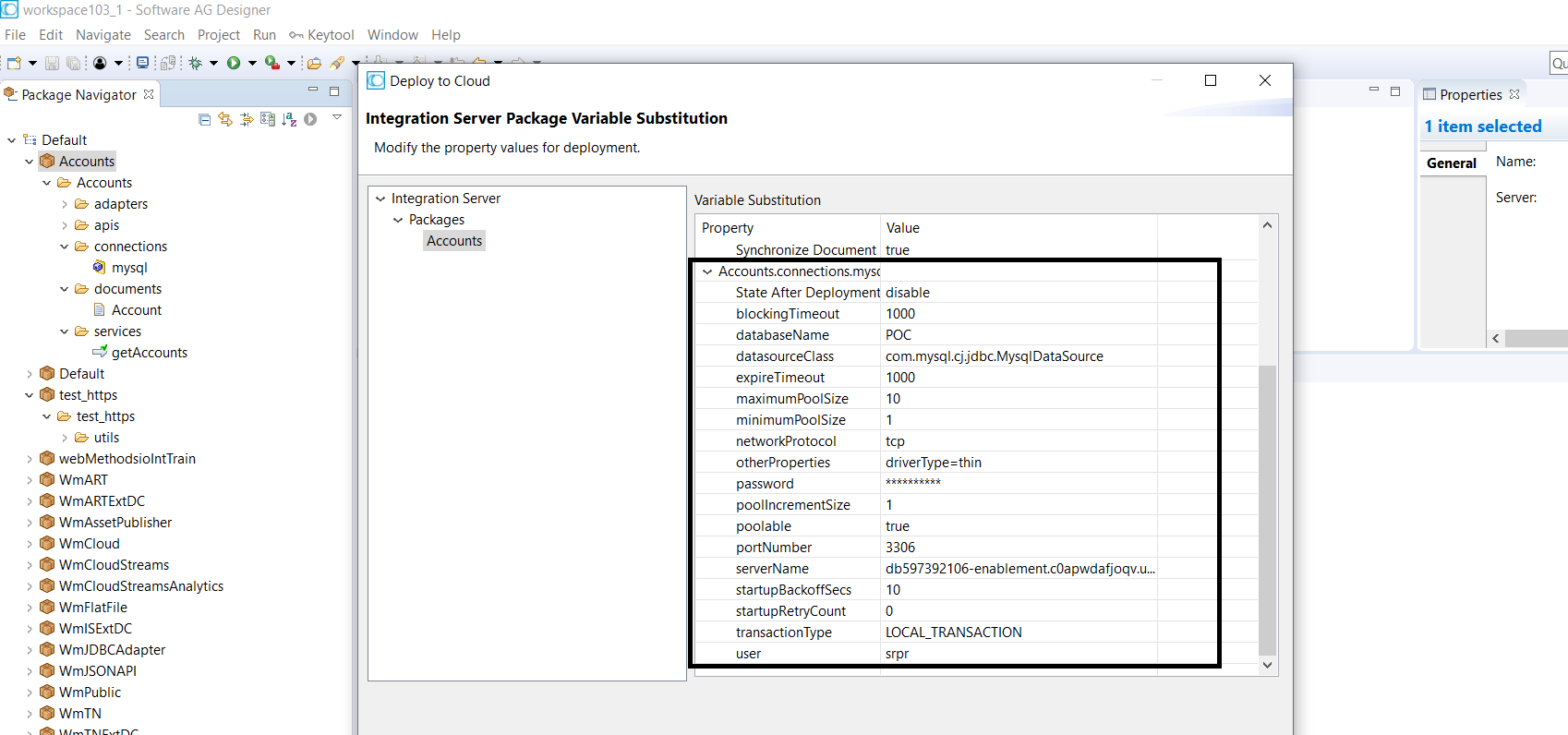Expand the adapters folder

65,204
